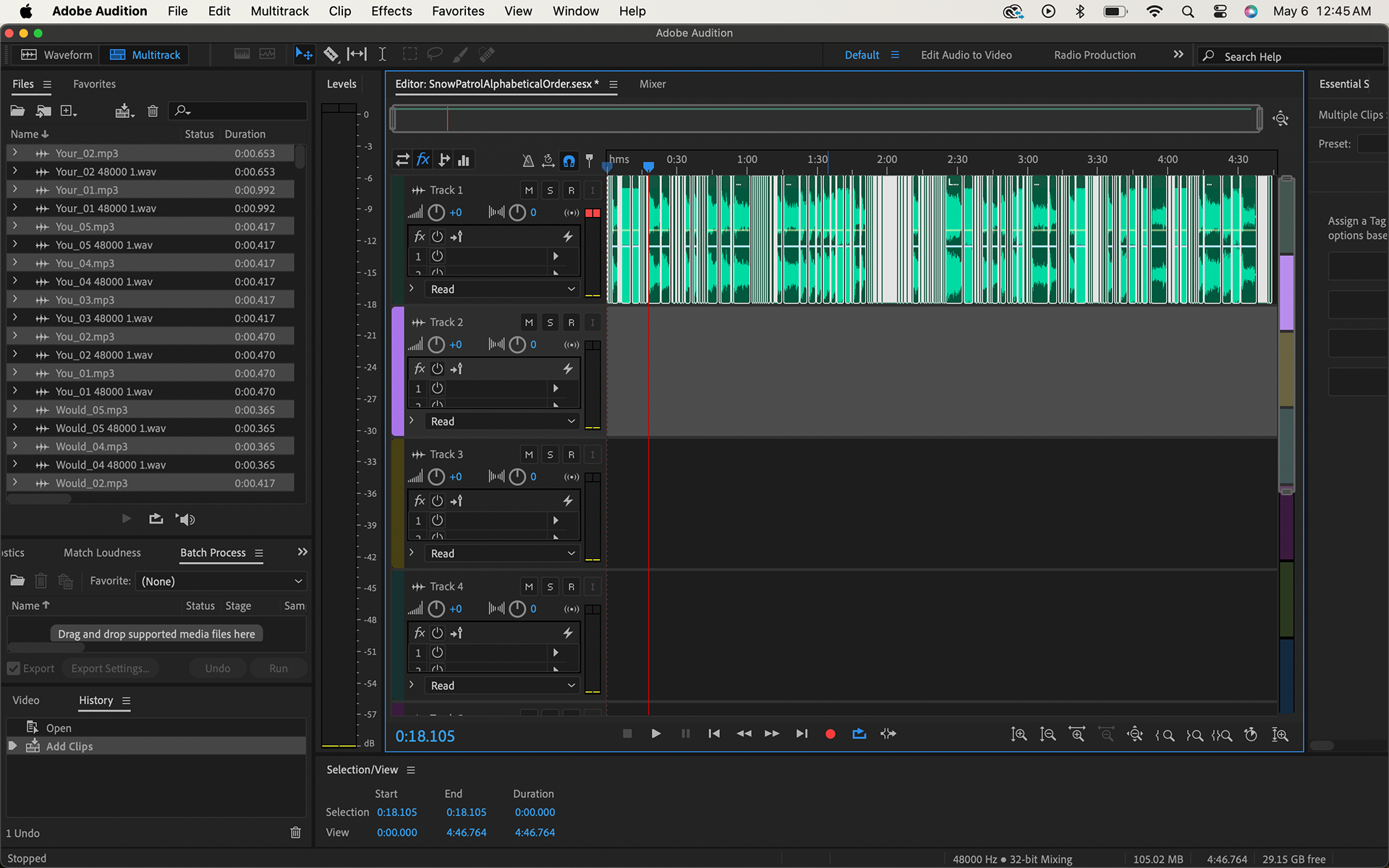
Task: Expand the Your_02.mp3 file entry
Action: [x=14, y=153]
